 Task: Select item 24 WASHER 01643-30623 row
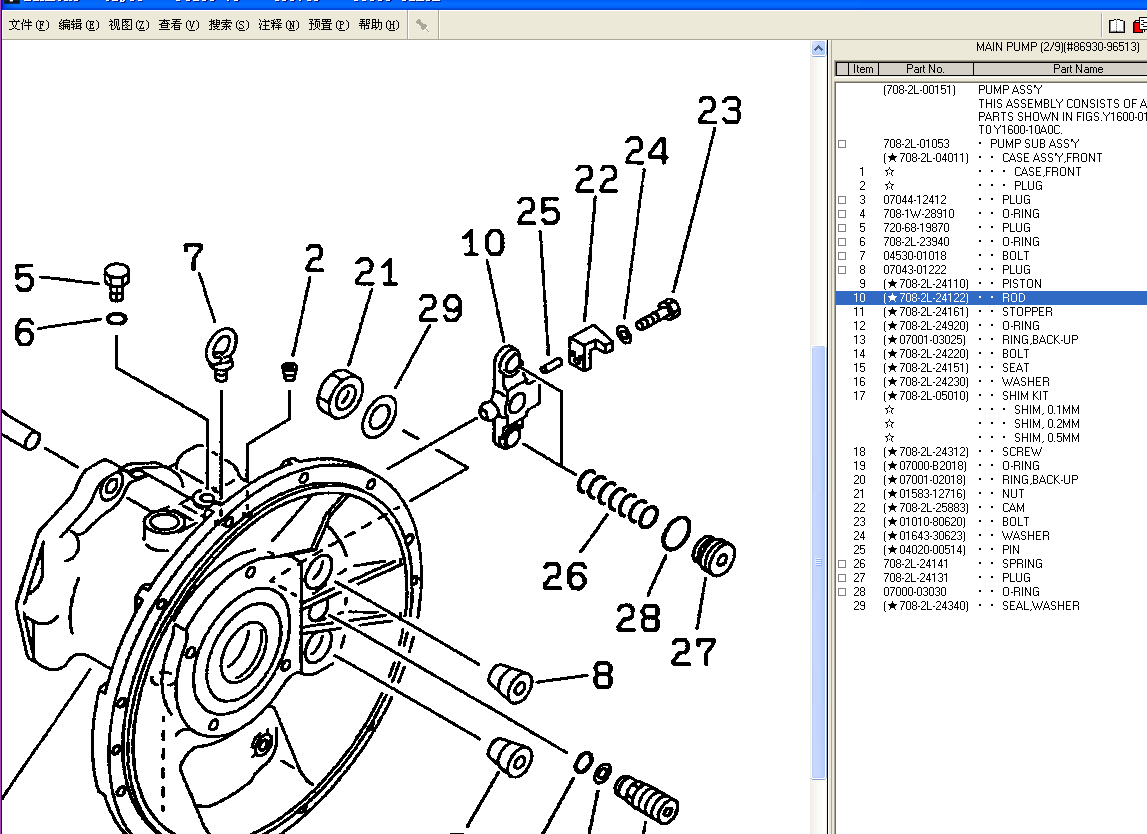(991, 536)
